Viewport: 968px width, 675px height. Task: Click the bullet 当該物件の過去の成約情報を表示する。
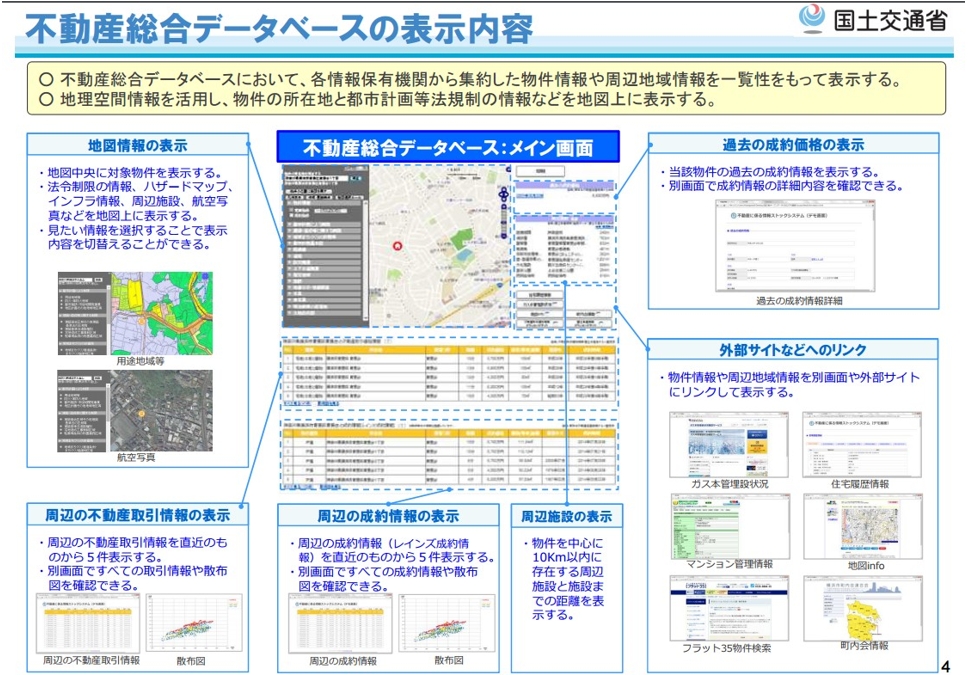pyautogui.click(x=769, y=171)
